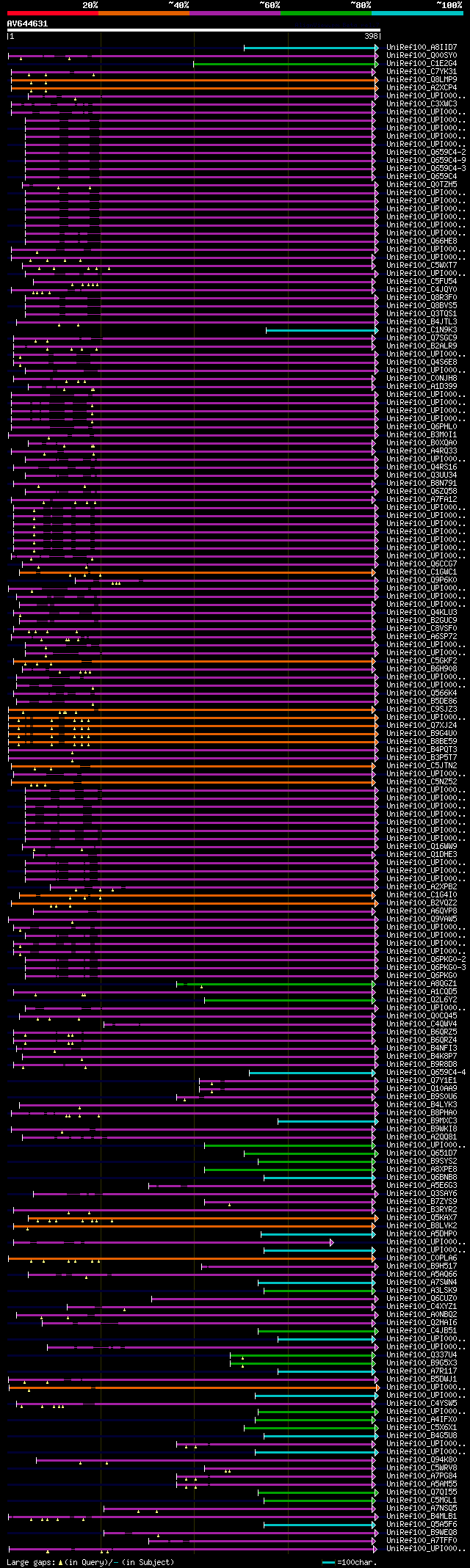
Task: Select hit label UniRef100_B8N791
Action: click(422, 483)
